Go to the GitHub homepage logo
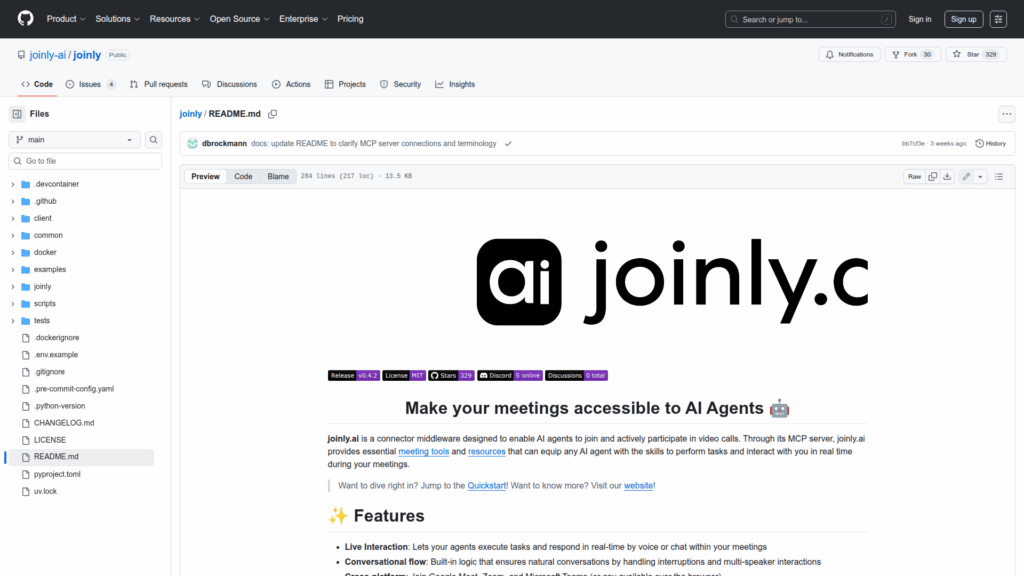Image resolution: width=1024 pixels, height=576 pixels. click(25, 18)
